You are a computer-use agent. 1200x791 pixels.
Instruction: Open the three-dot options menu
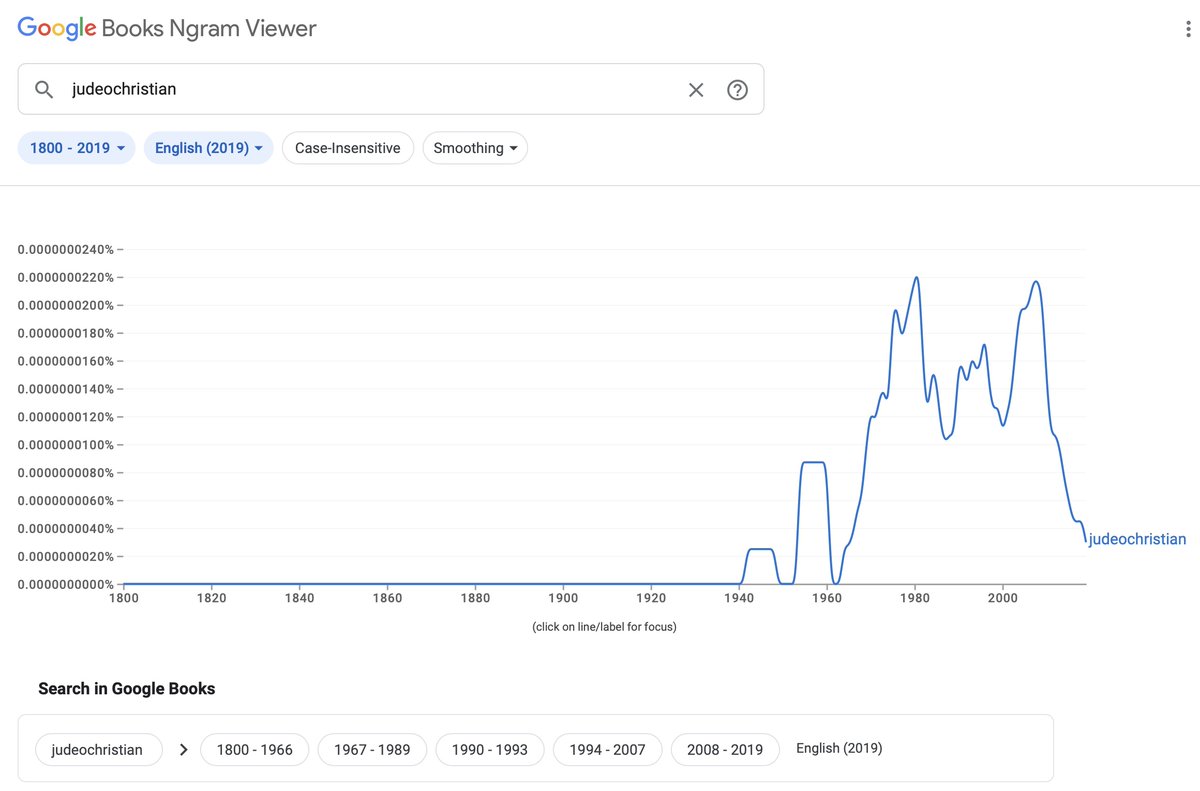coord(1187,29)
